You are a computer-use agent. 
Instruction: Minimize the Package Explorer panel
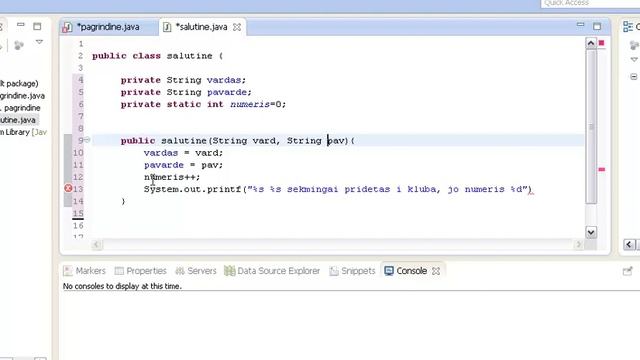coord(20,25)
